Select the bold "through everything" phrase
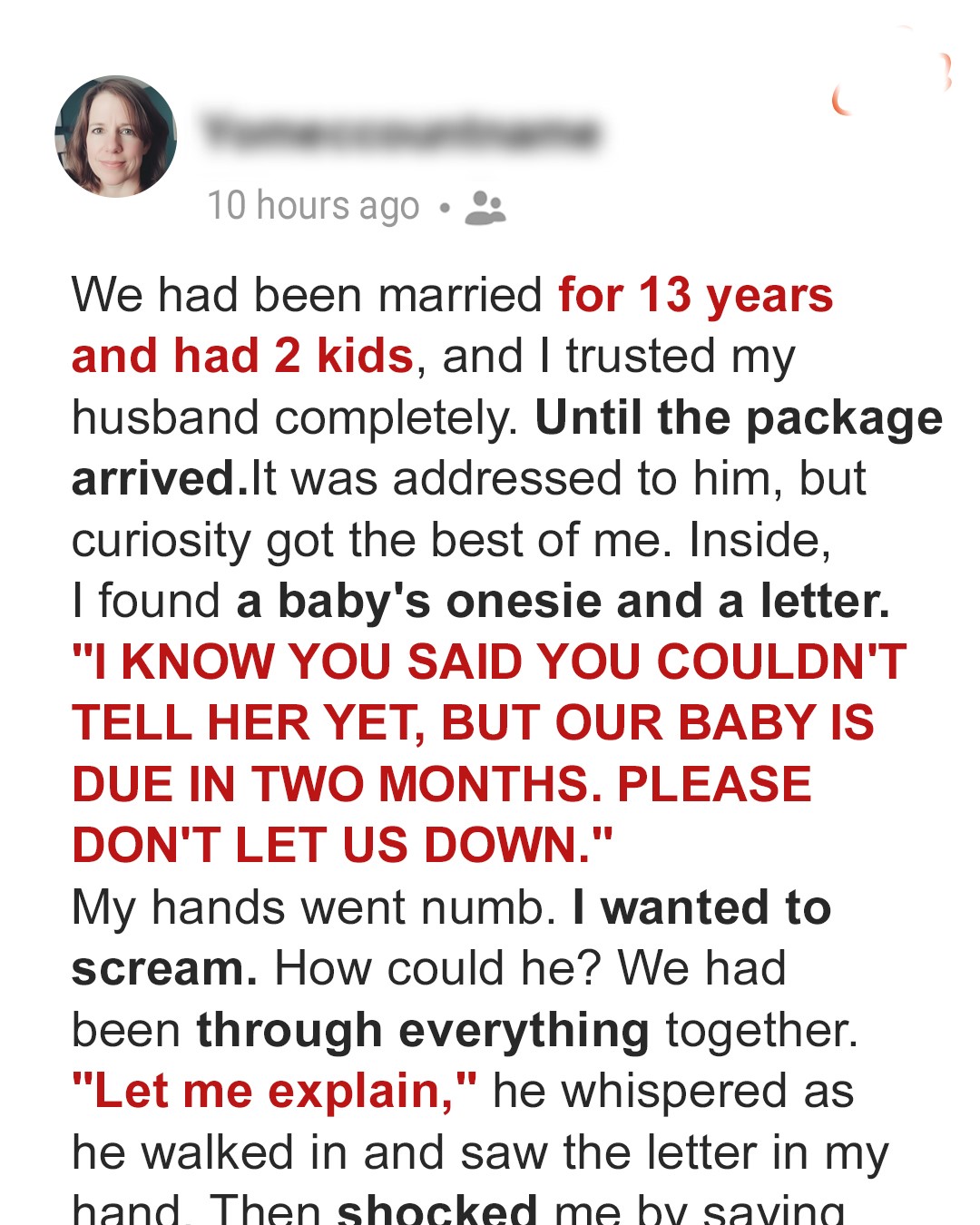 coord(423,1030)
